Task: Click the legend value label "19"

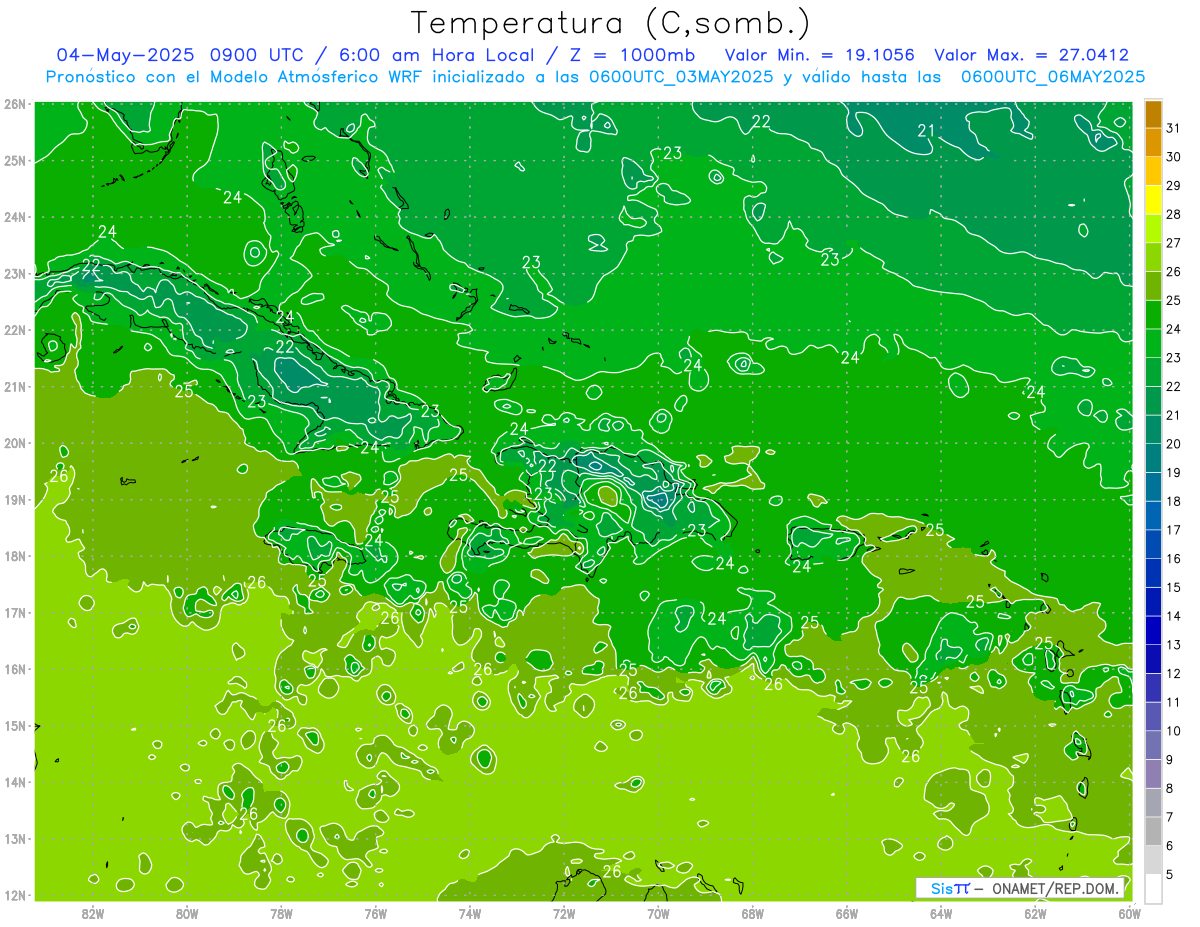Action: pos(1174,472)
